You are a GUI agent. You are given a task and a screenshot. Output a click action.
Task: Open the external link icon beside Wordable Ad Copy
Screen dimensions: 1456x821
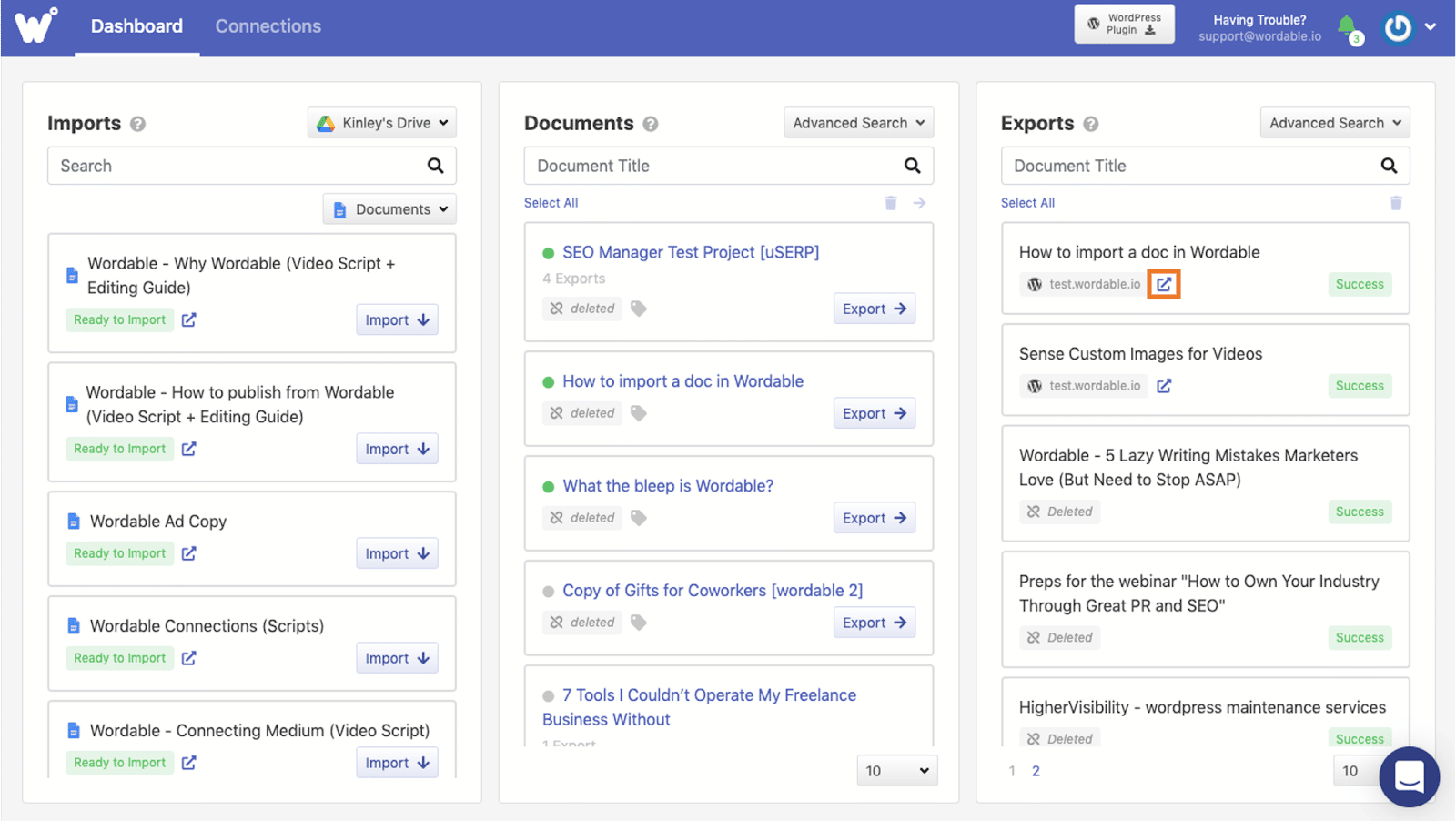click(x=188, y=552)
